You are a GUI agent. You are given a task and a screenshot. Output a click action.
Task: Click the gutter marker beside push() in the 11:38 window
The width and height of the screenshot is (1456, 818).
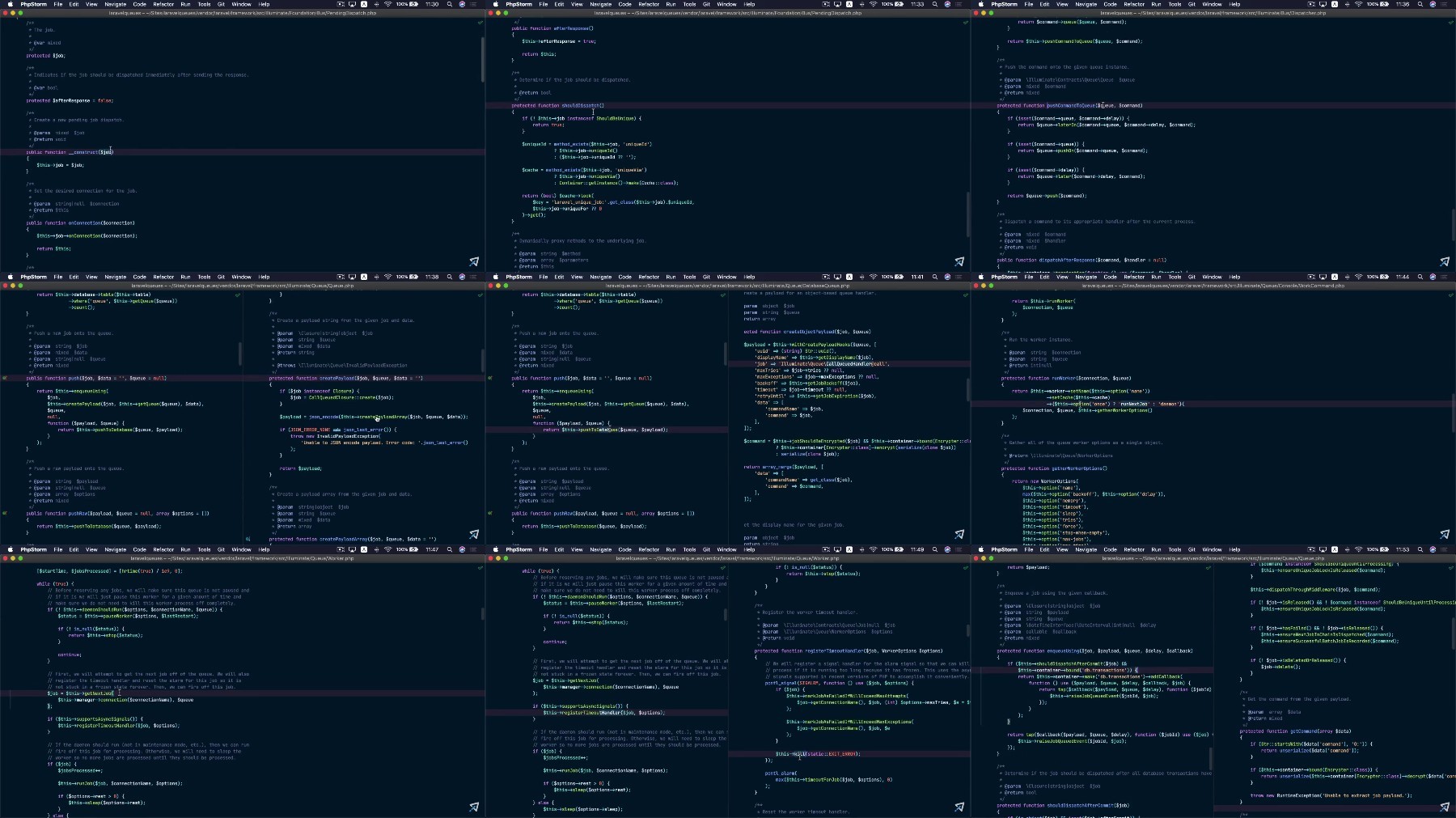(5, 378)
